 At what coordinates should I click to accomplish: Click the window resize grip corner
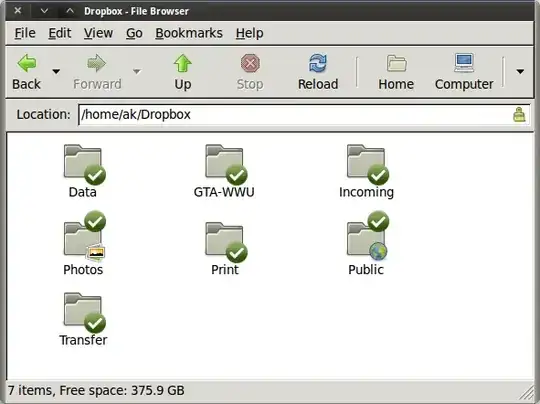527,394
